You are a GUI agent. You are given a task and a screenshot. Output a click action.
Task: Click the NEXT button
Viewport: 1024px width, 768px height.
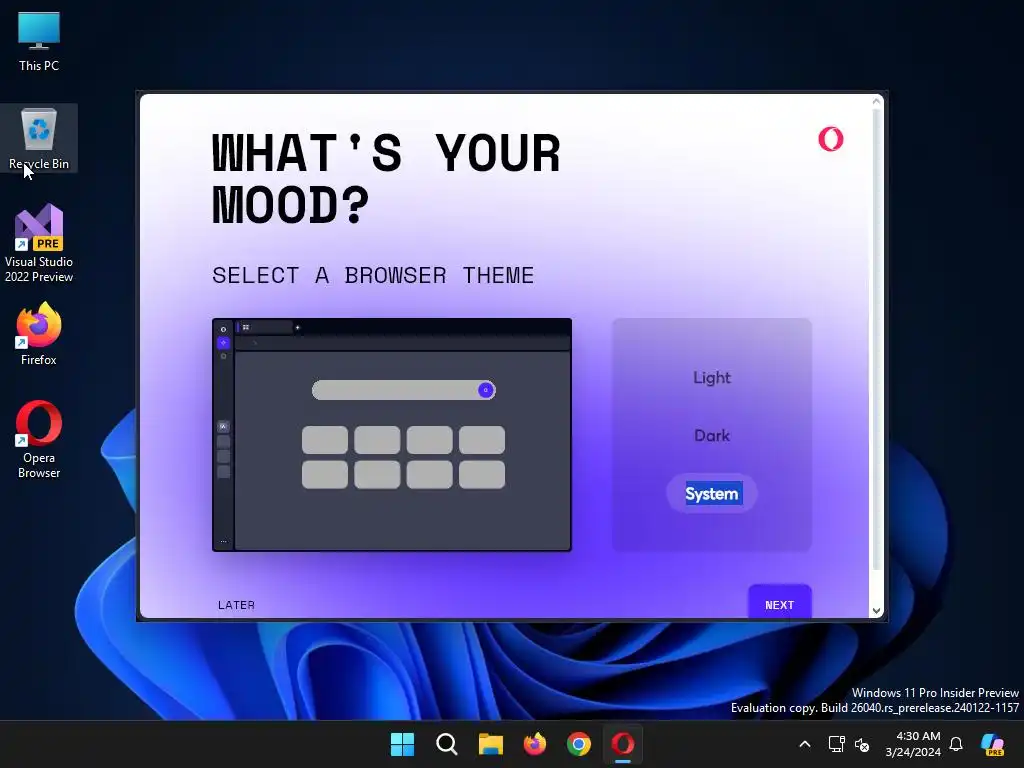780,603
